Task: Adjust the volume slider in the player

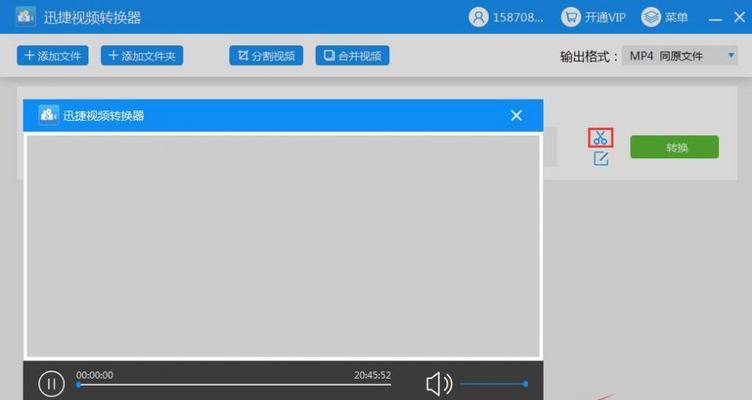Action: tap(494, 384)
